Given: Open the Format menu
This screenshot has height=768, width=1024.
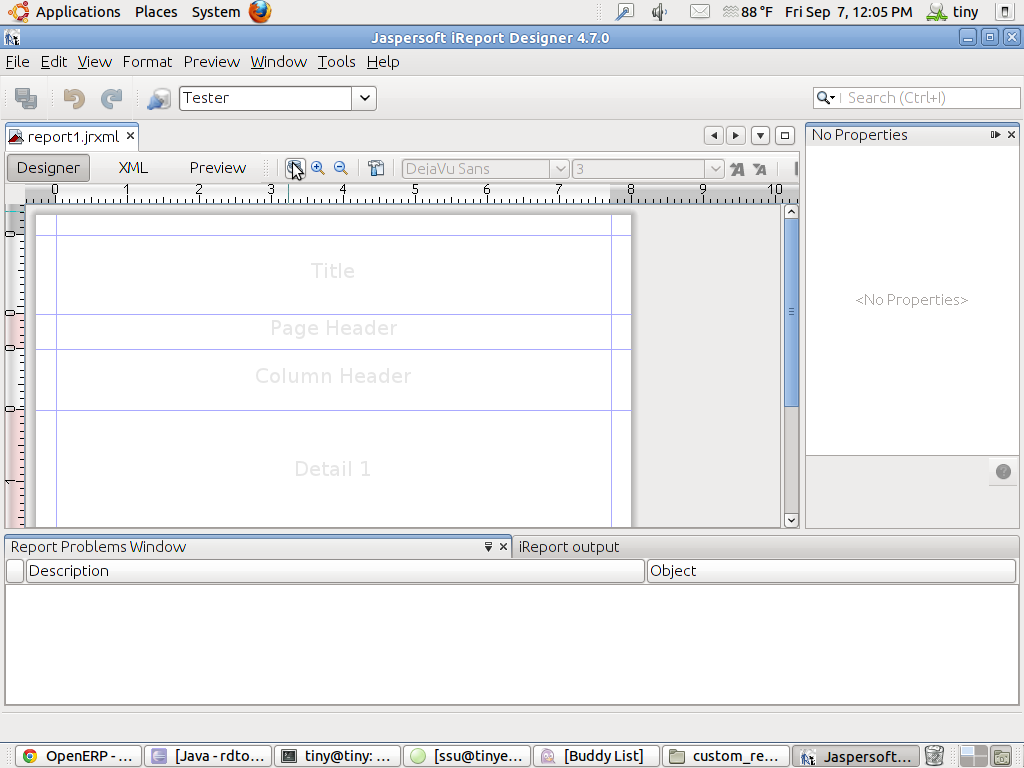Looking at the screenshot, I should (x=147, y=61).
